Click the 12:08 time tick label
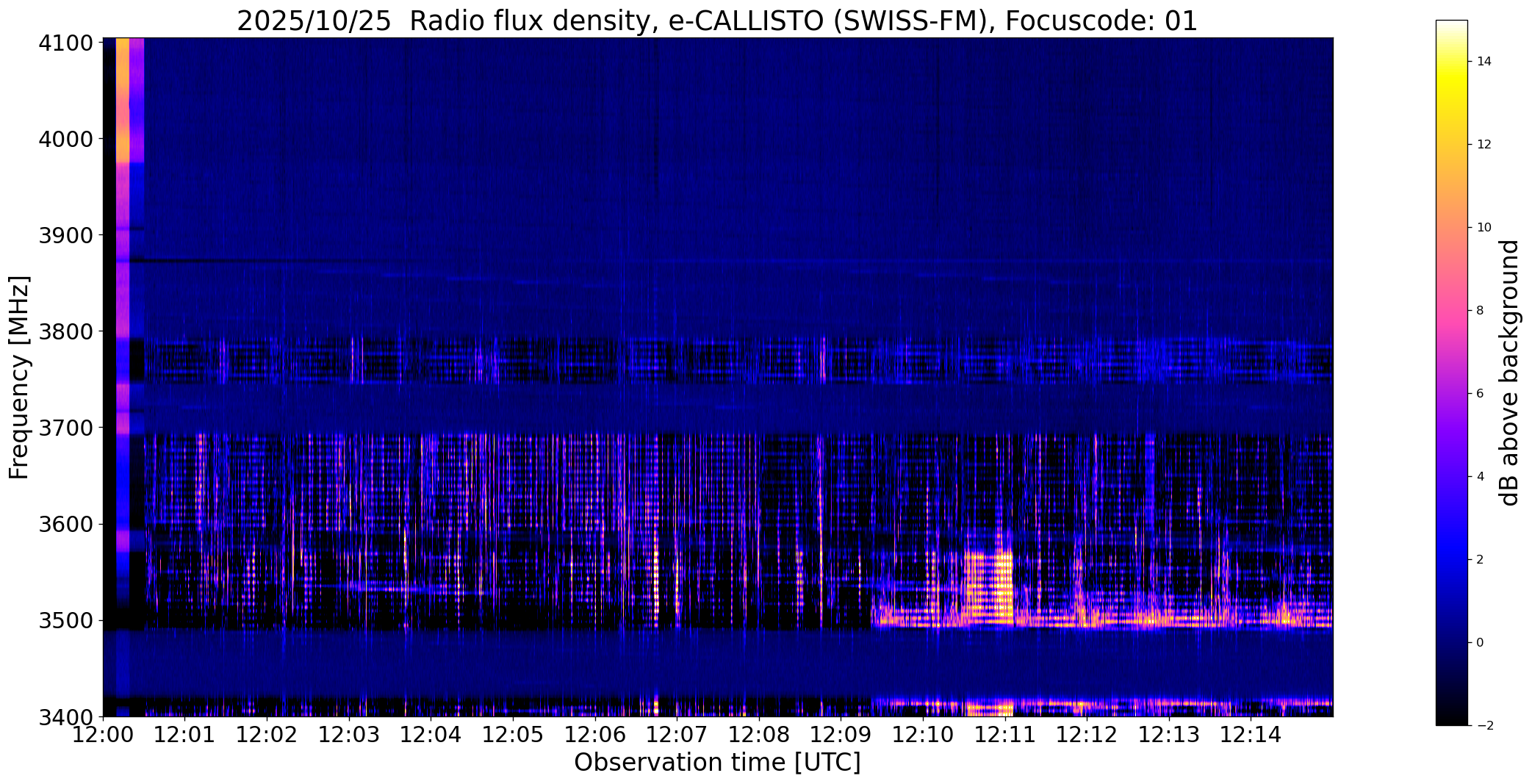The width and height of the screenshot is (1532, 784). point(759,735)
